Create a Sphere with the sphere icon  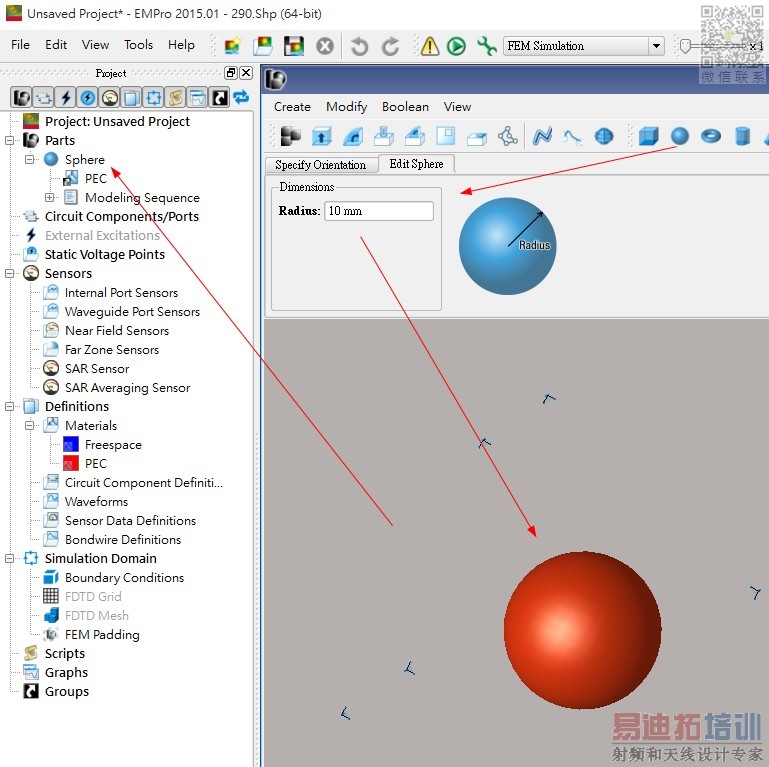tap(679, 136)
